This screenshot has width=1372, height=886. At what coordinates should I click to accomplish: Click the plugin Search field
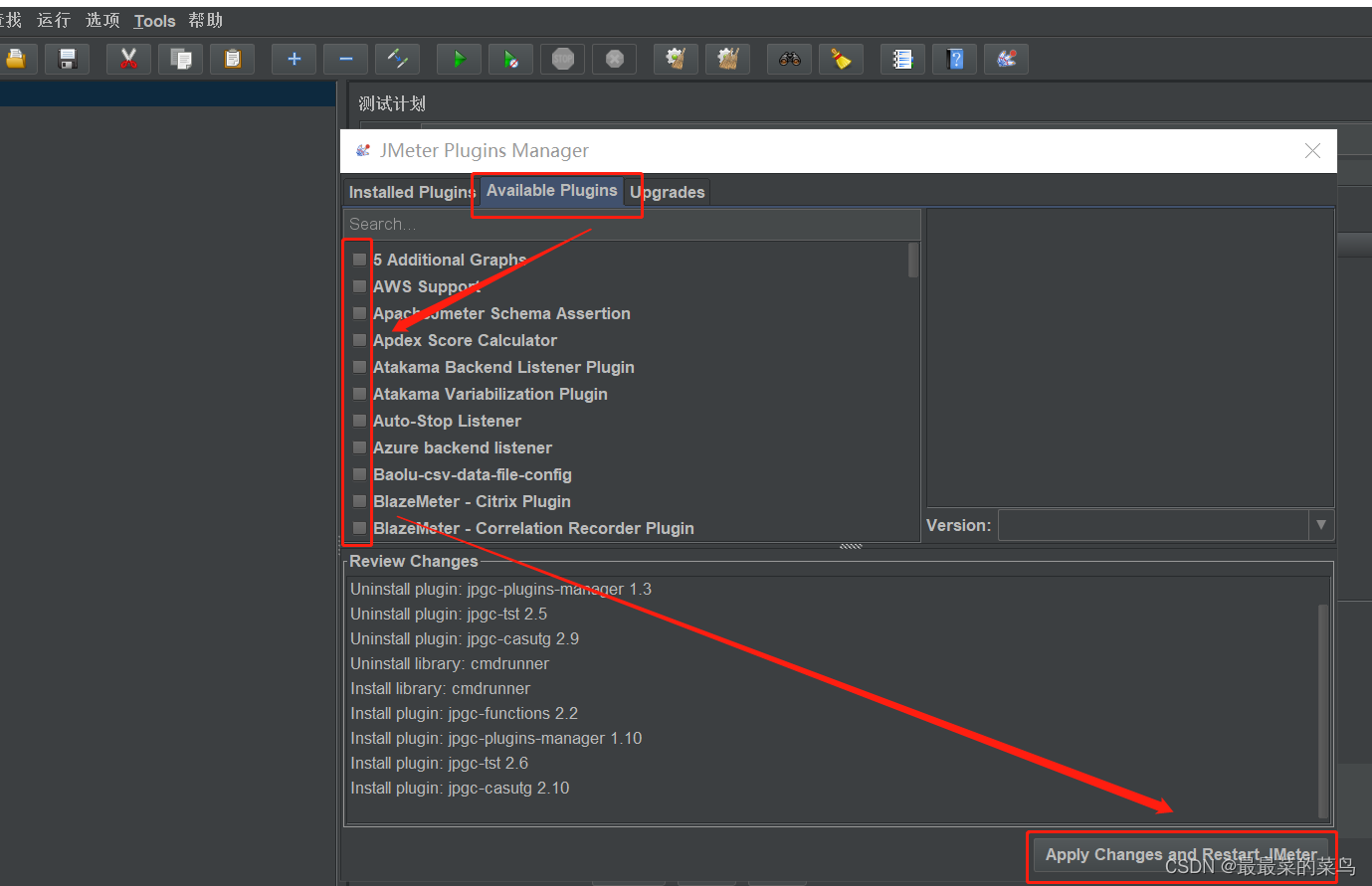(632, 225)
